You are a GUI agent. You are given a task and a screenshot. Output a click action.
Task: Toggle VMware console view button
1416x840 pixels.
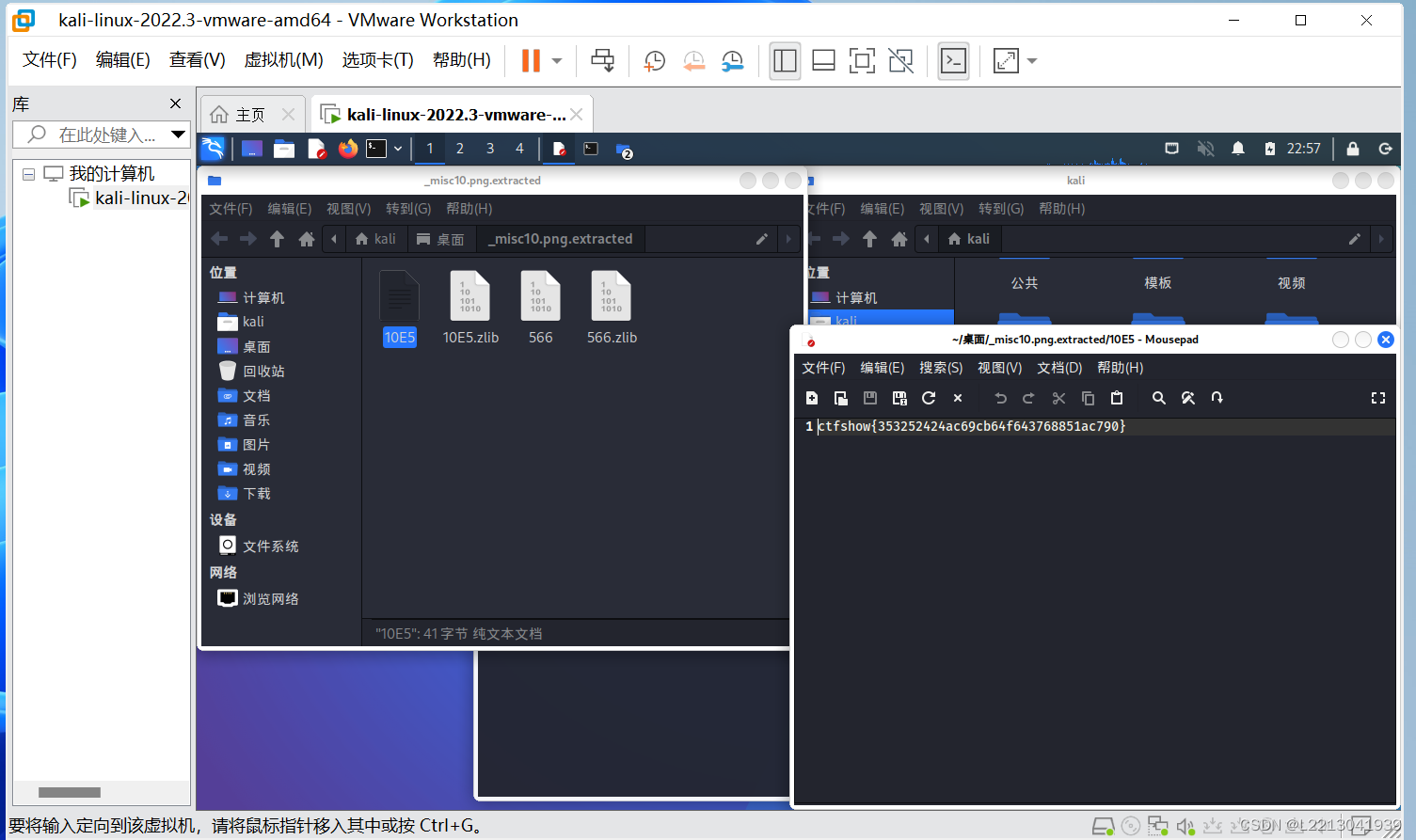click(x=953, y=61)
